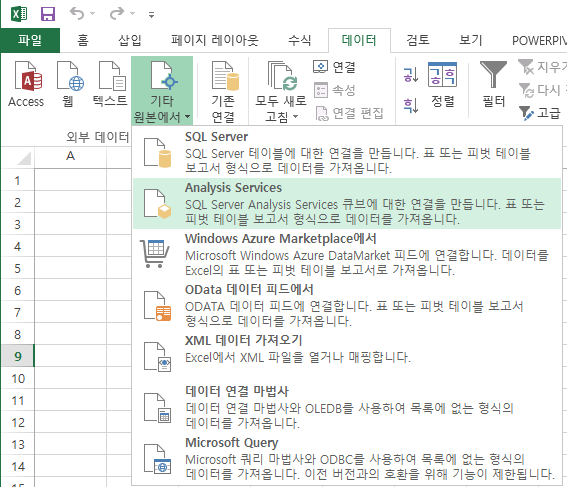Image resolution: width=567 pixels, height=487 pixels.
Task: Click the SQL Server database document icon
Action: click(157, 153)
